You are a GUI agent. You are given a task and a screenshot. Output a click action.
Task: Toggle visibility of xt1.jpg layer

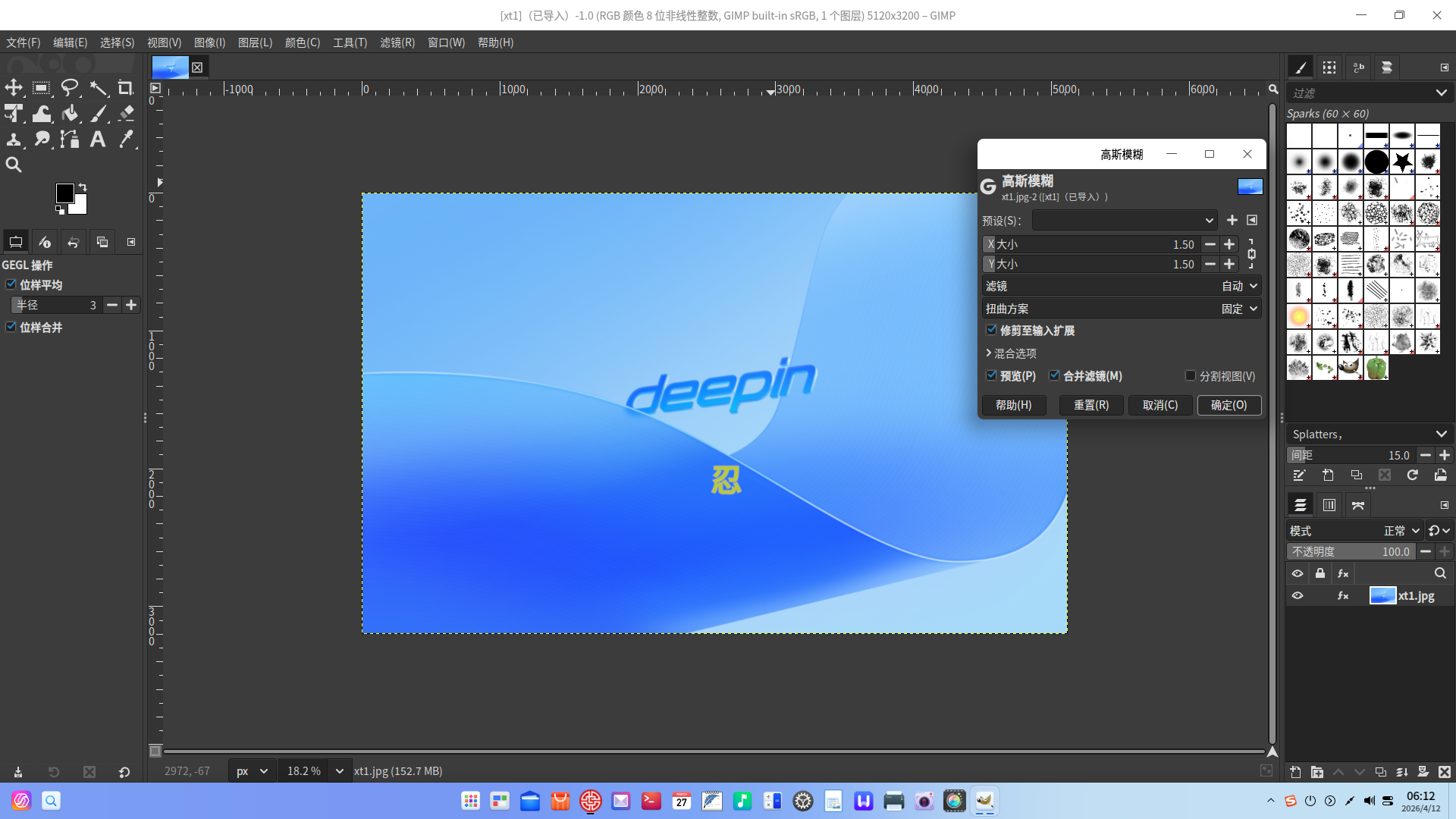click(x=1298, y=596)
